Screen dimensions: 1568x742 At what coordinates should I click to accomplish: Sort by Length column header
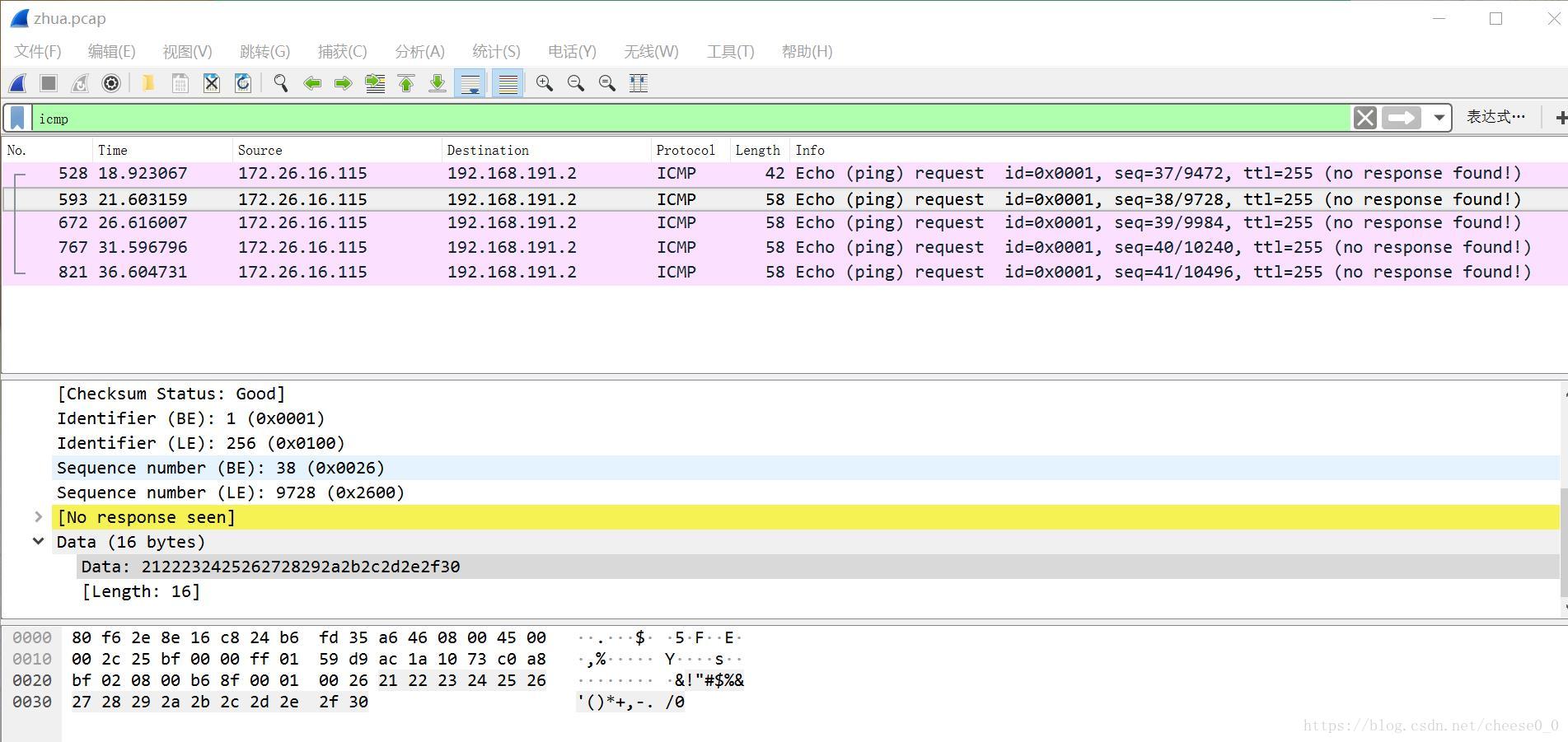point(760,150)
